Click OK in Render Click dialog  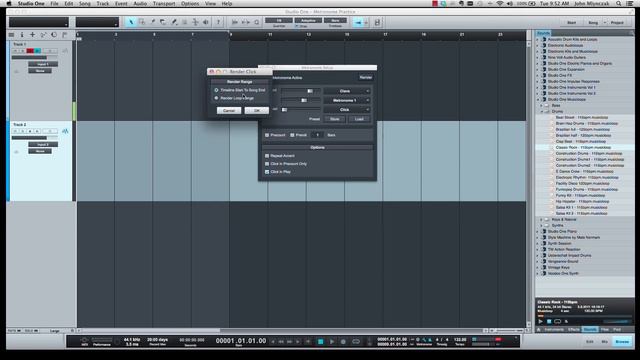pos(257,111)
